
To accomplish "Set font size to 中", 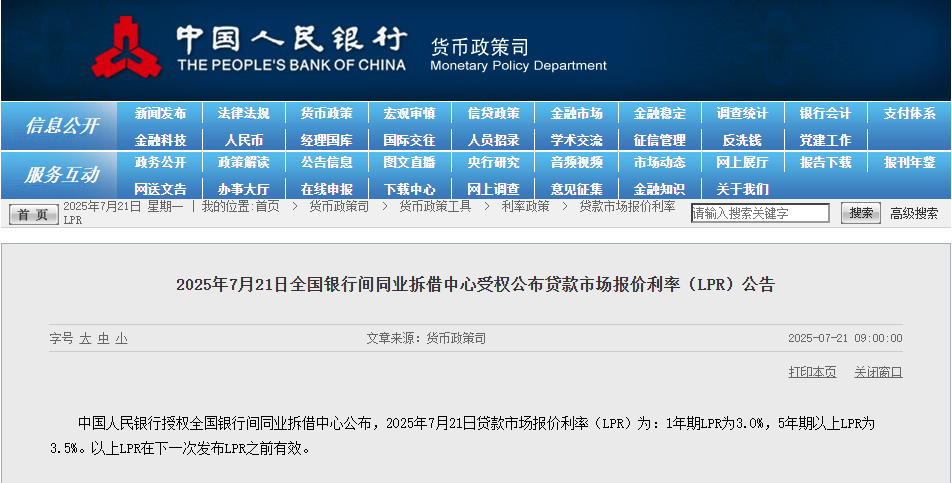I will pos(103,339).
